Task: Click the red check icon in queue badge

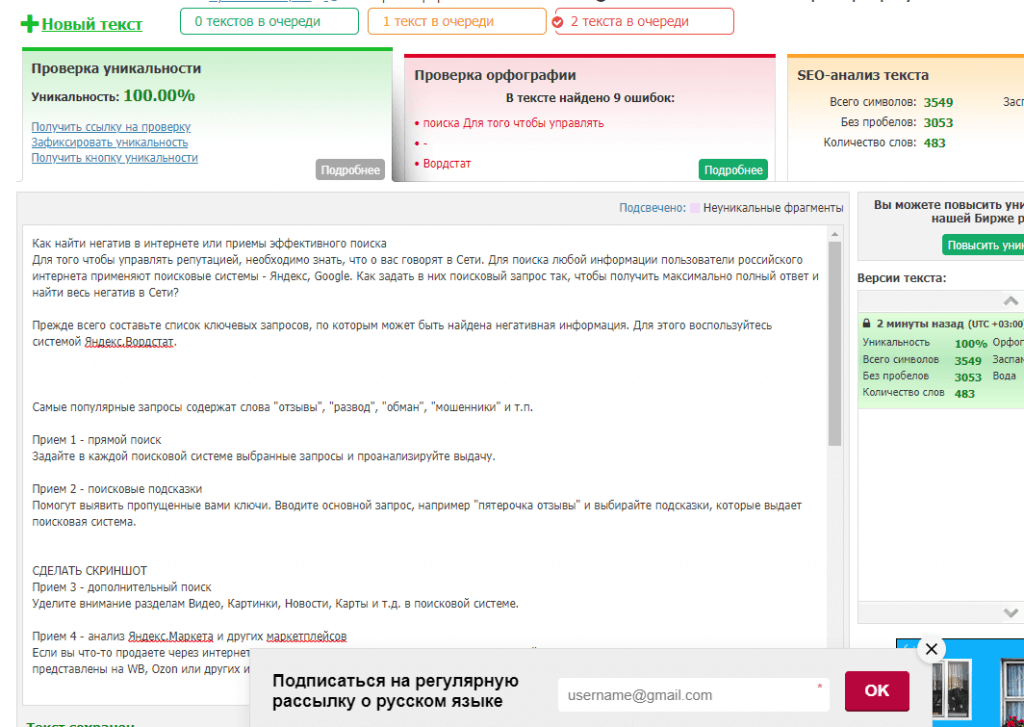Action: (557, 22)
